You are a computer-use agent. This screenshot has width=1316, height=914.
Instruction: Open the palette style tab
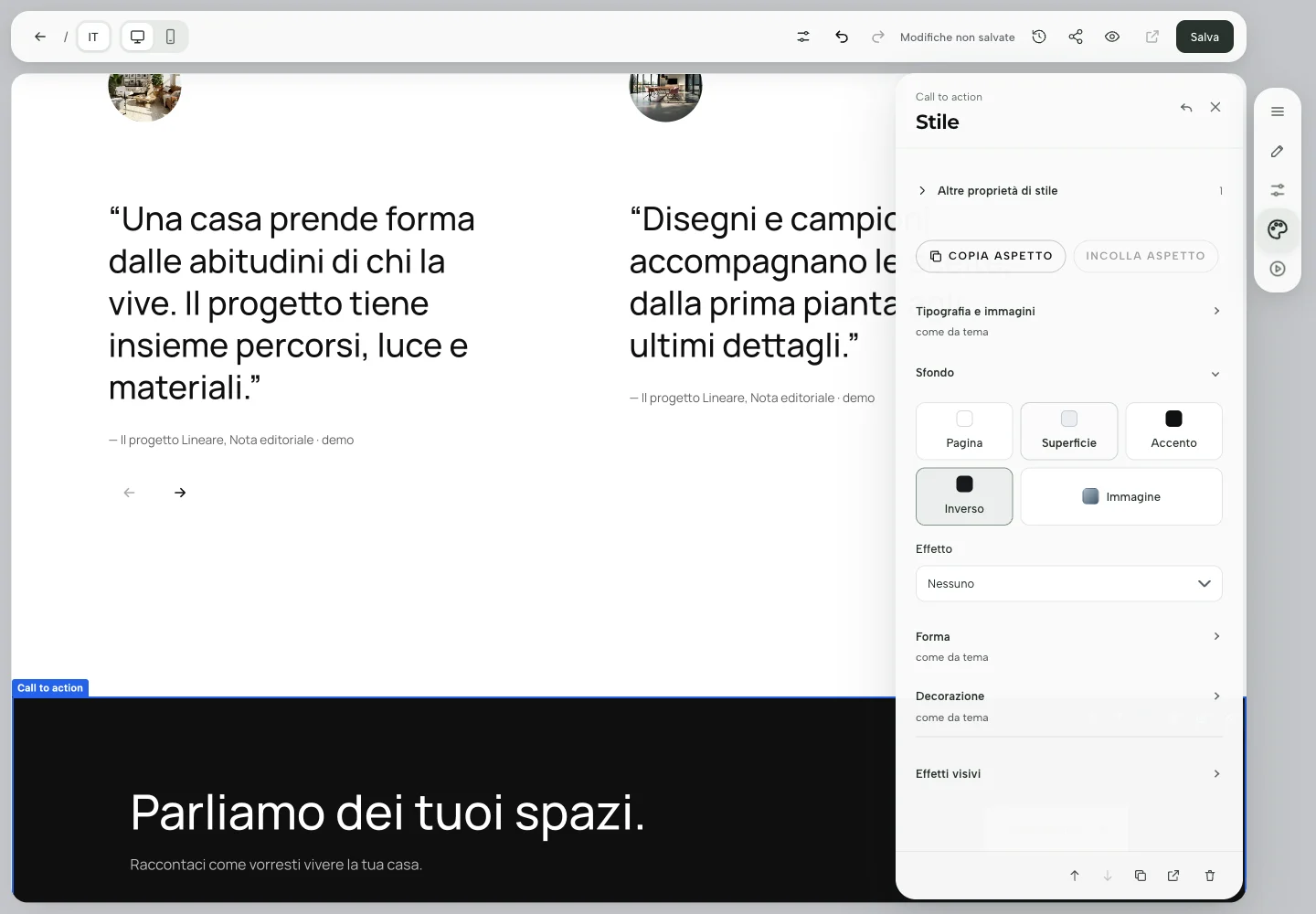pyautogui.click(x=1278, y=229)
